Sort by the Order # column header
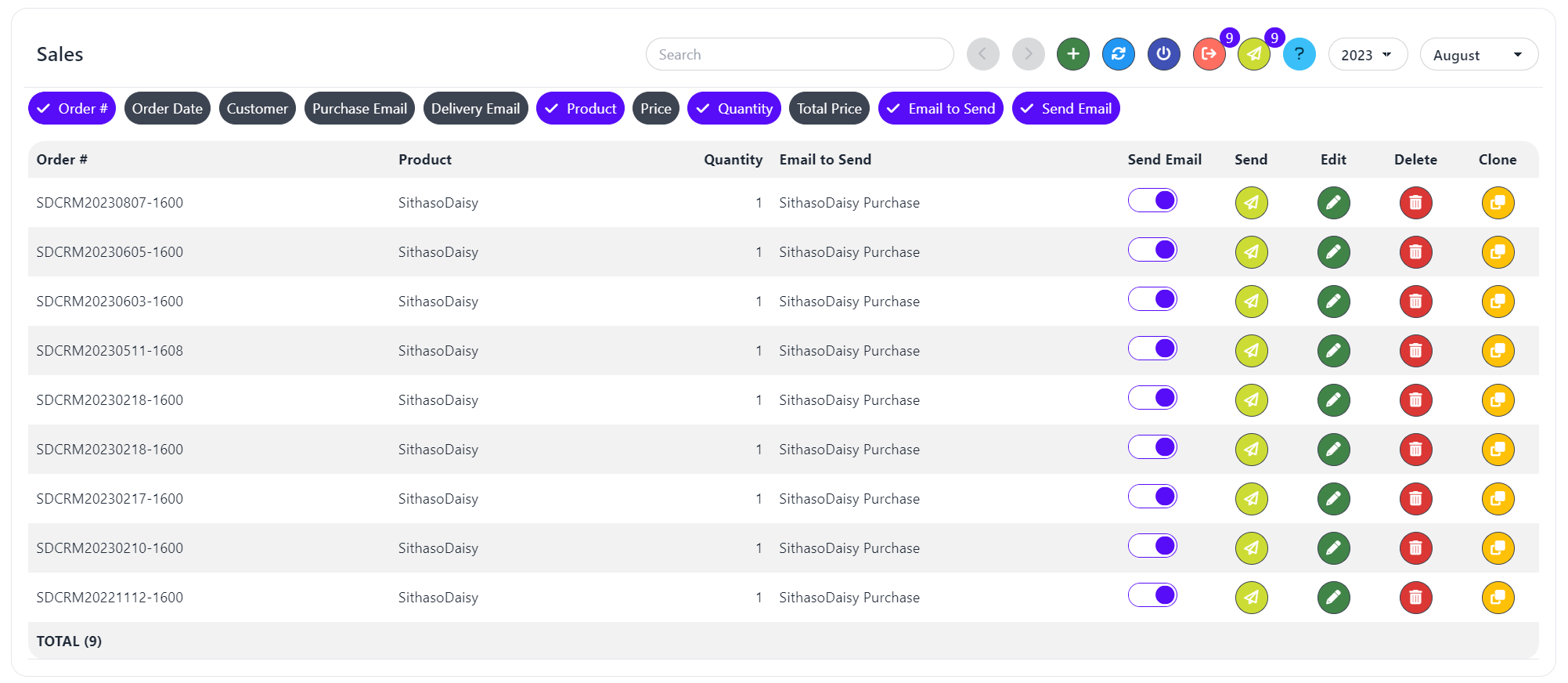 click(62, 160)
